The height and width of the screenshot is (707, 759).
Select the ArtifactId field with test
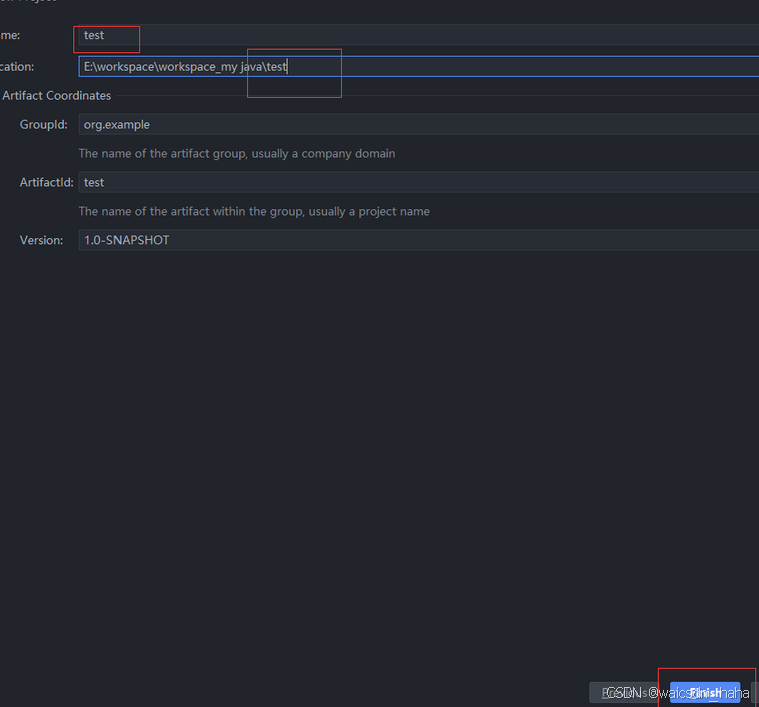pyautogui.click(x=418, y=182)
